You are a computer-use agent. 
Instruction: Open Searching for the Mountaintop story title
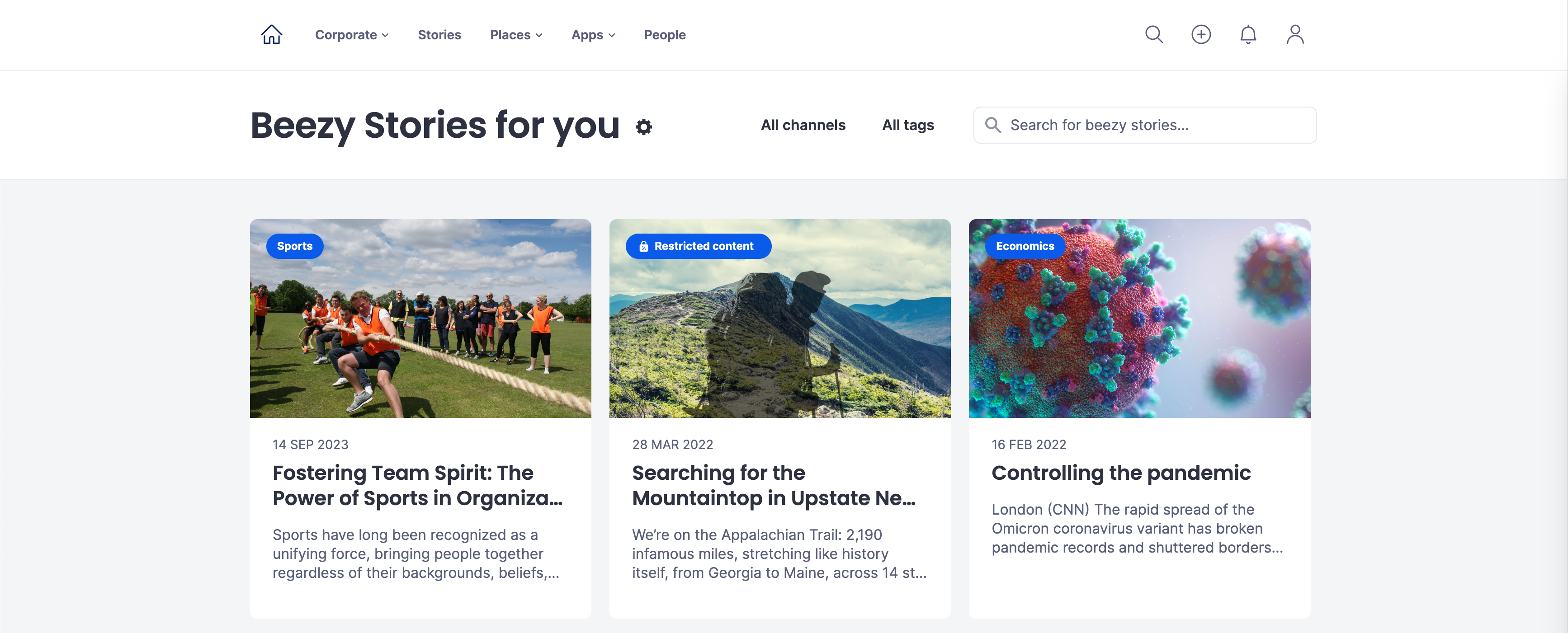[773, 485]
